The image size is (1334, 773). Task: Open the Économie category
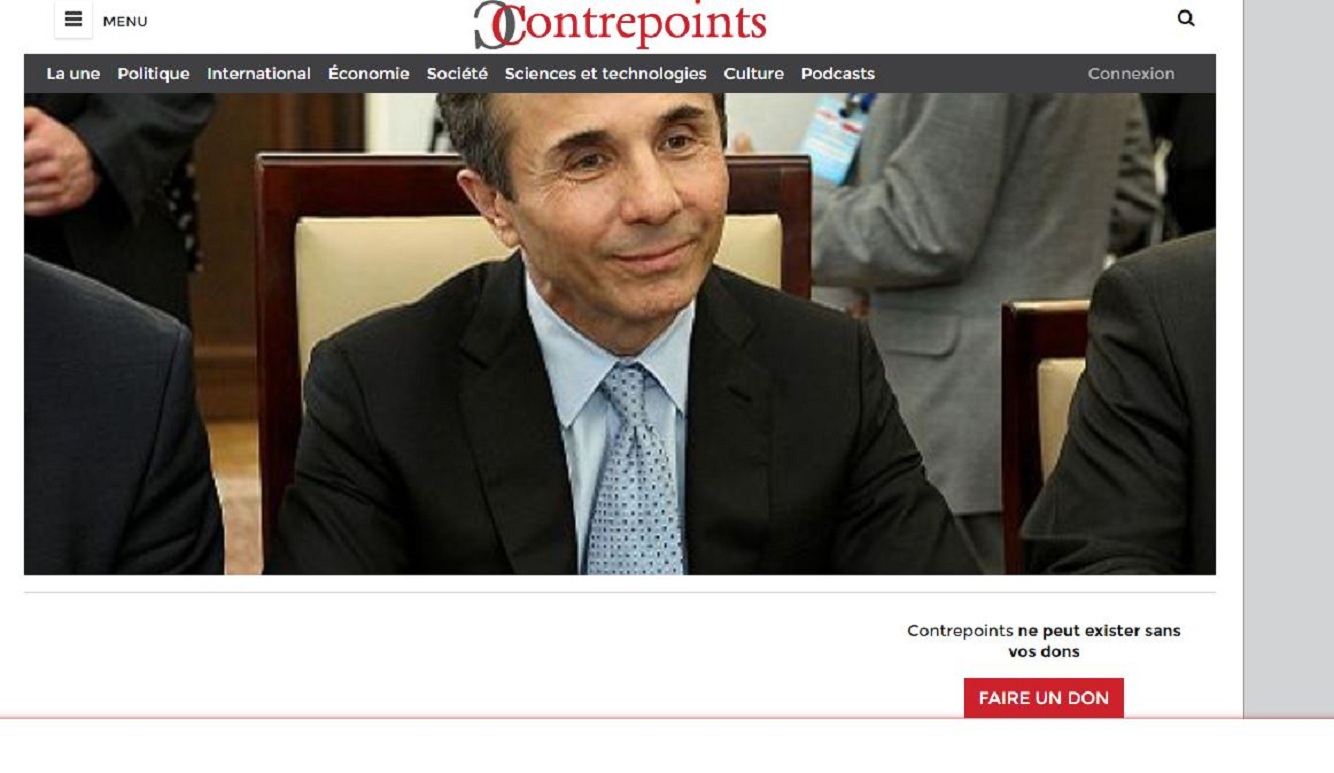click(x=369, y=74)
